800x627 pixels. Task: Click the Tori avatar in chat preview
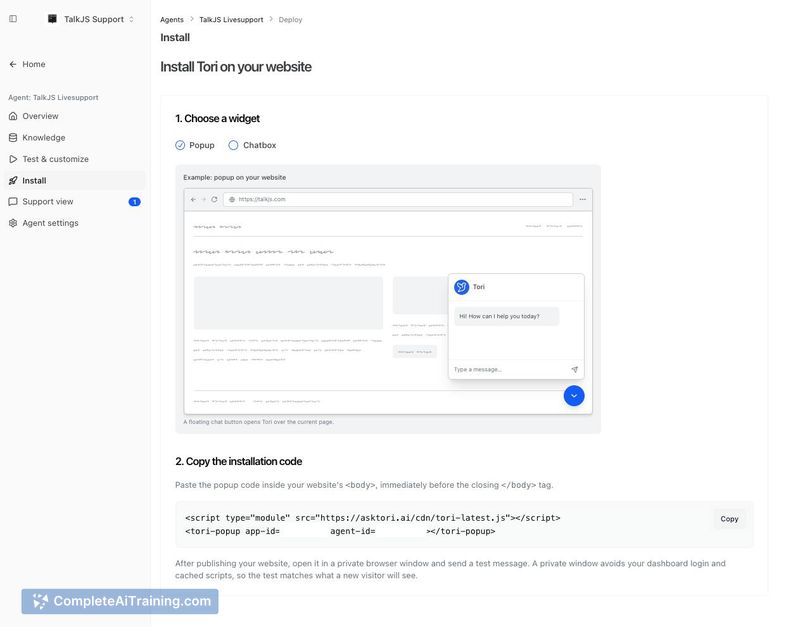pos(462,287)
